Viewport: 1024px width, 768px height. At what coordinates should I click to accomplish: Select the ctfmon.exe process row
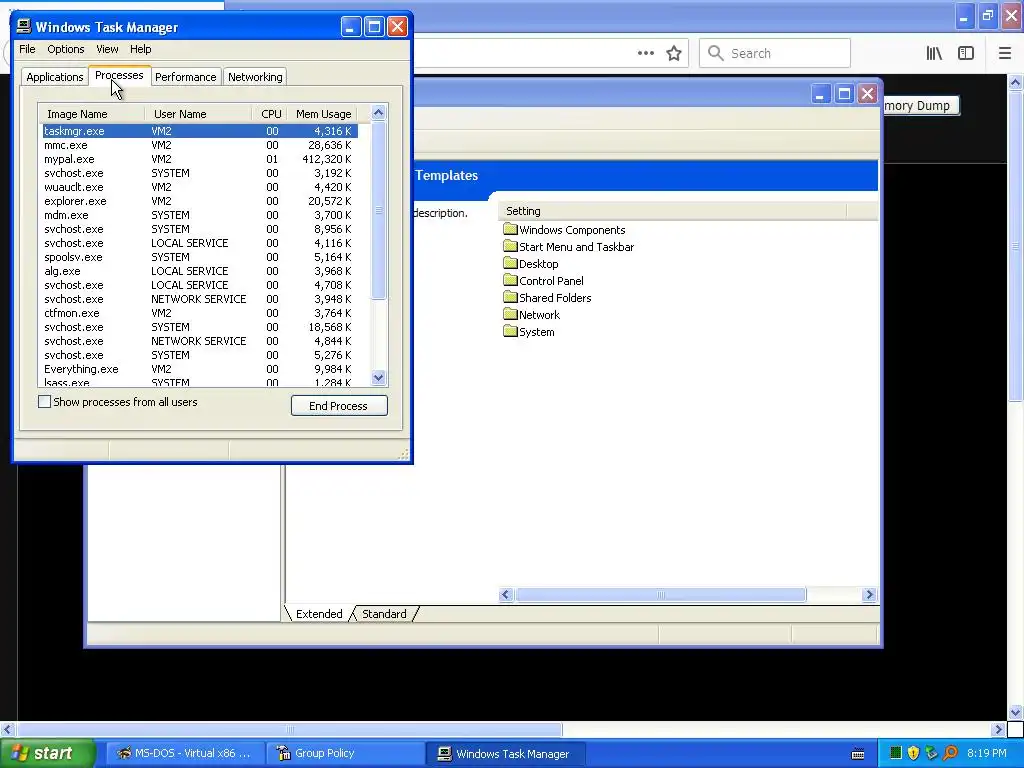[197, 313]
